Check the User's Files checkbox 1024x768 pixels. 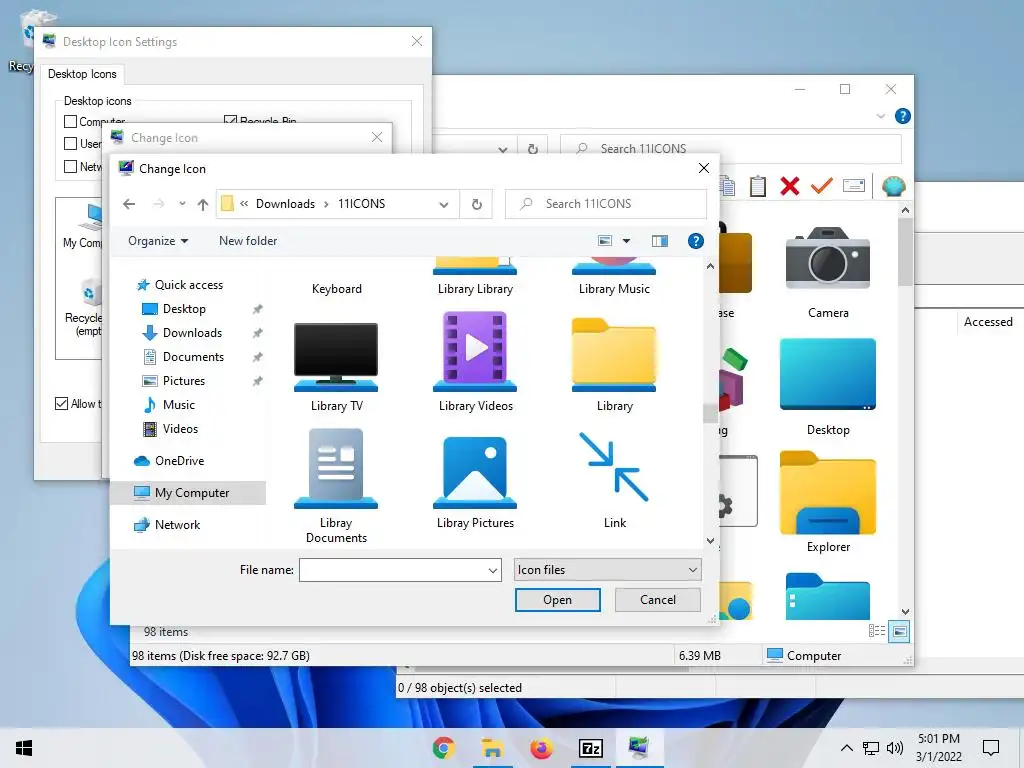71,144
